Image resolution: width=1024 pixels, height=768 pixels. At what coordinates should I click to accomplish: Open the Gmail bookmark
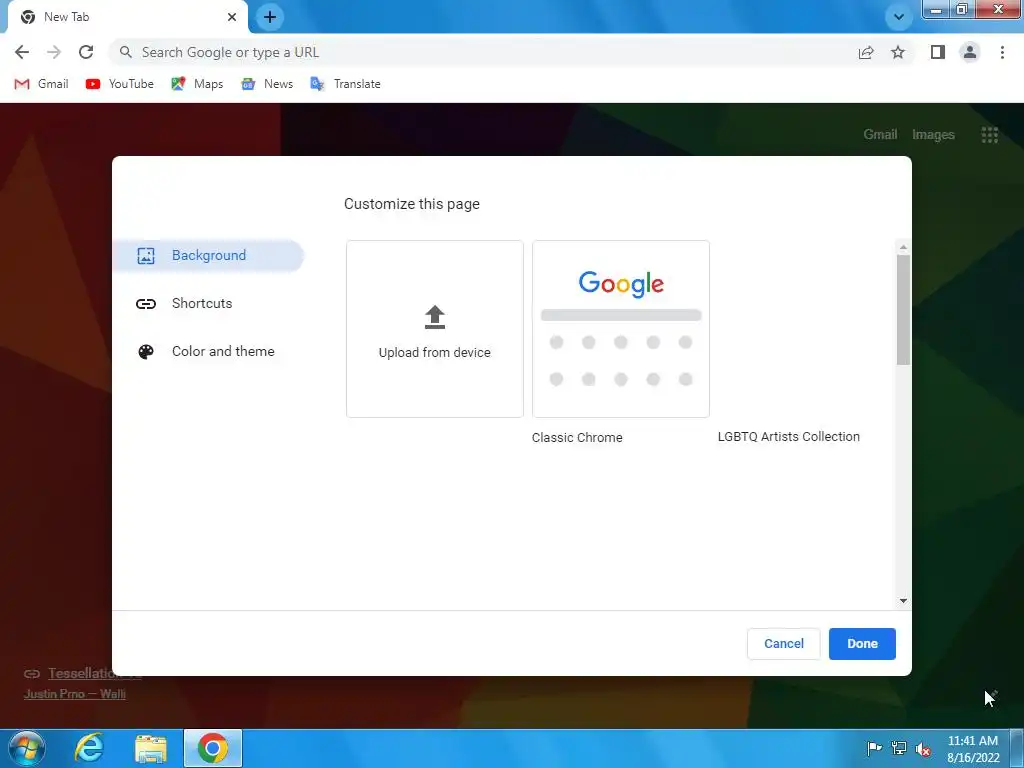tap(41, 84)
